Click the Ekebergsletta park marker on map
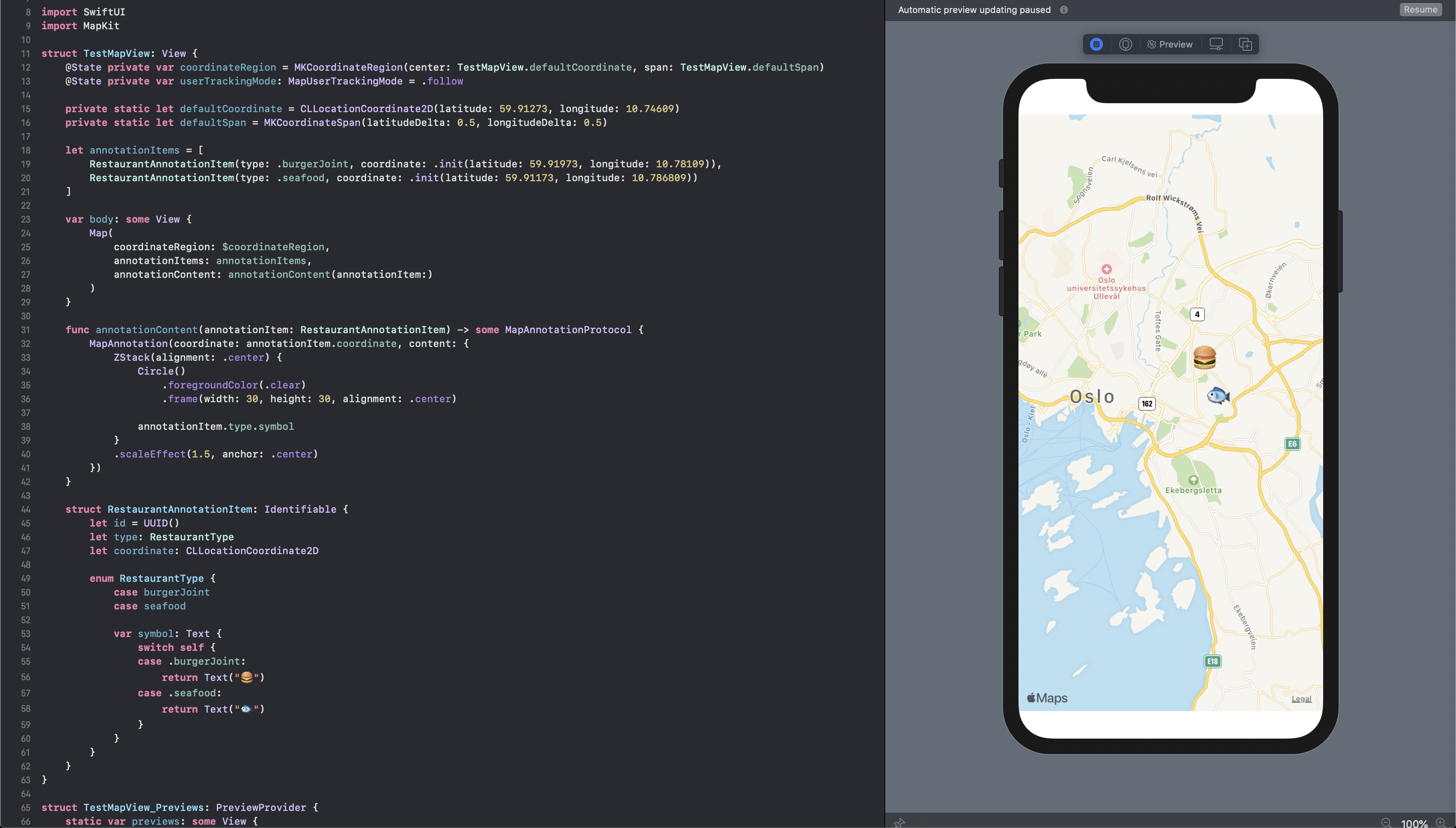This screenshot has width=1456, height=828. (x=1193, y=481)
